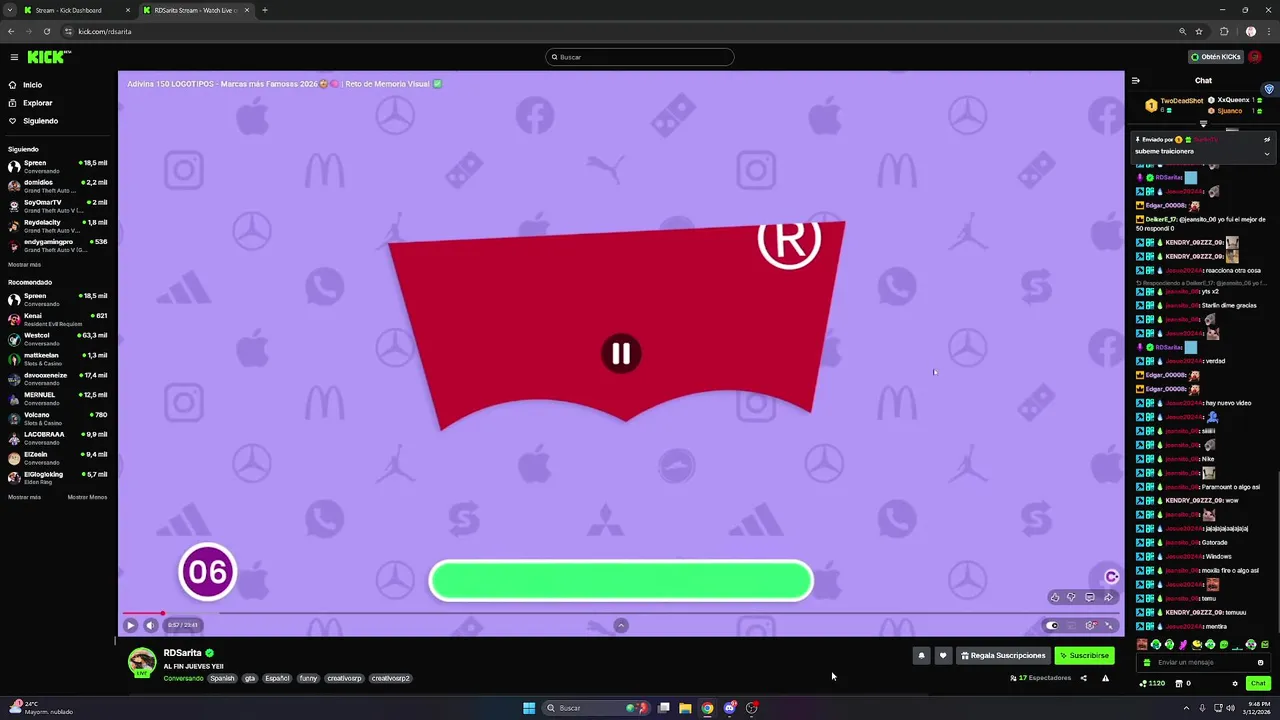This screenshot has height=720, width=1280.
Task: Click the Conversando category link
Action: 183,678
